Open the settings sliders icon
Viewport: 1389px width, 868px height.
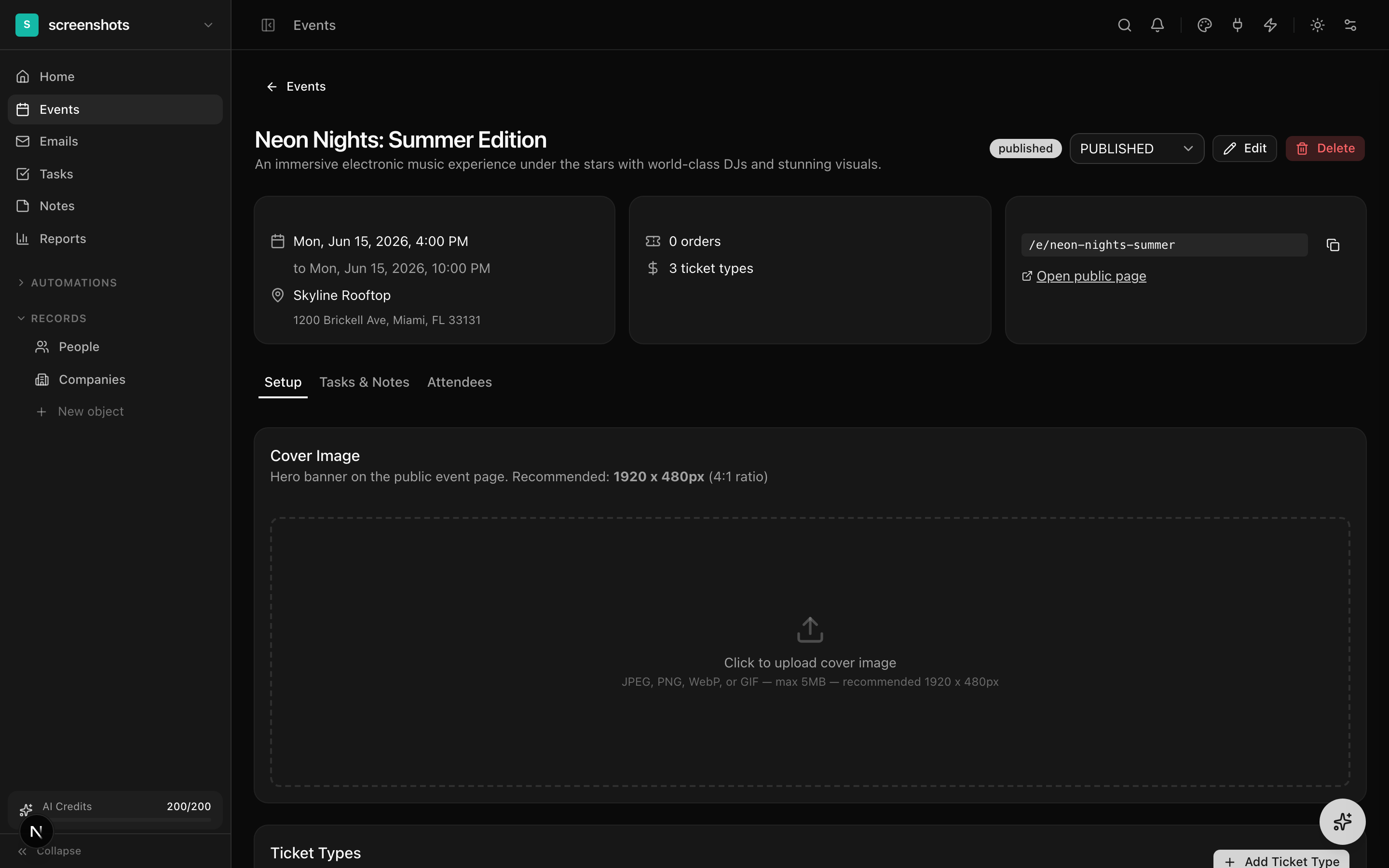point(1350,25)
